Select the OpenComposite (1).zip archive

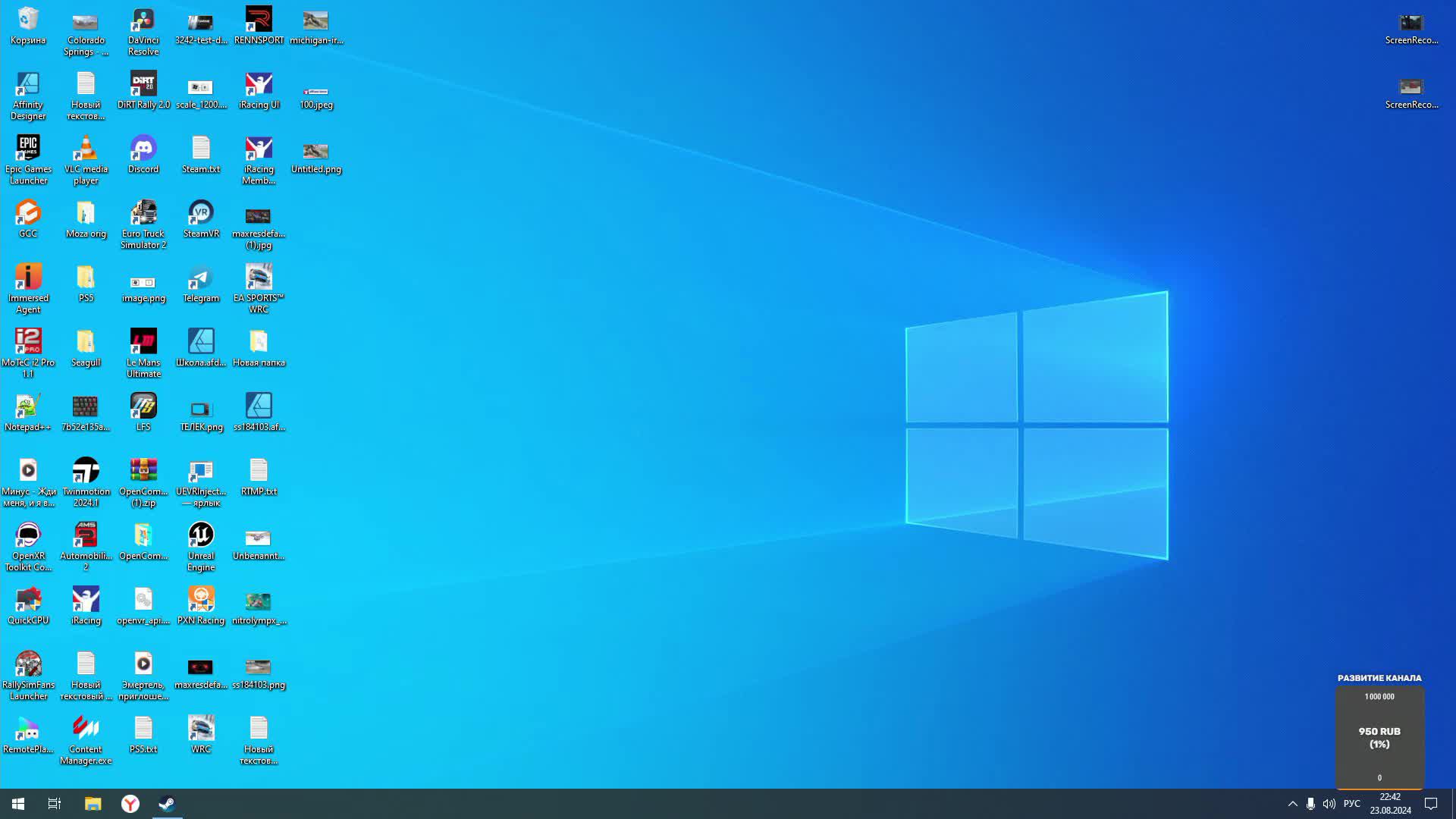click(143, 483)
